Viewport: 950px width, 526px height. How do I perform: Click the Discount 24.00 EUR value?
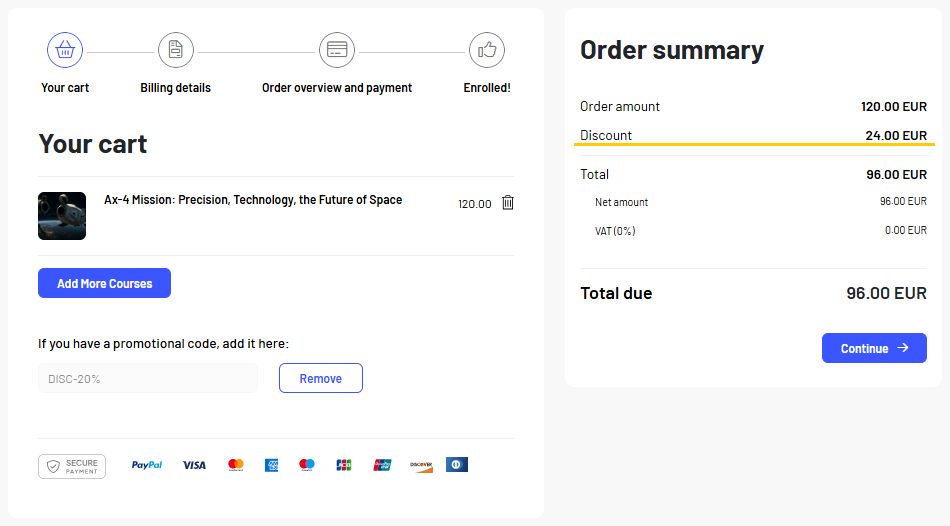(x=896, y=136)
